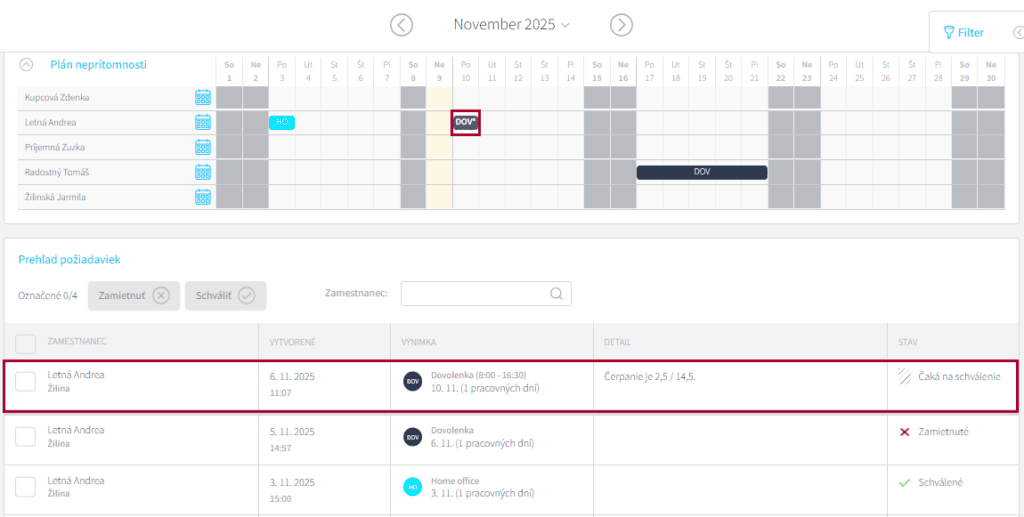Click the Zamietnuť button

coord(134,296)
